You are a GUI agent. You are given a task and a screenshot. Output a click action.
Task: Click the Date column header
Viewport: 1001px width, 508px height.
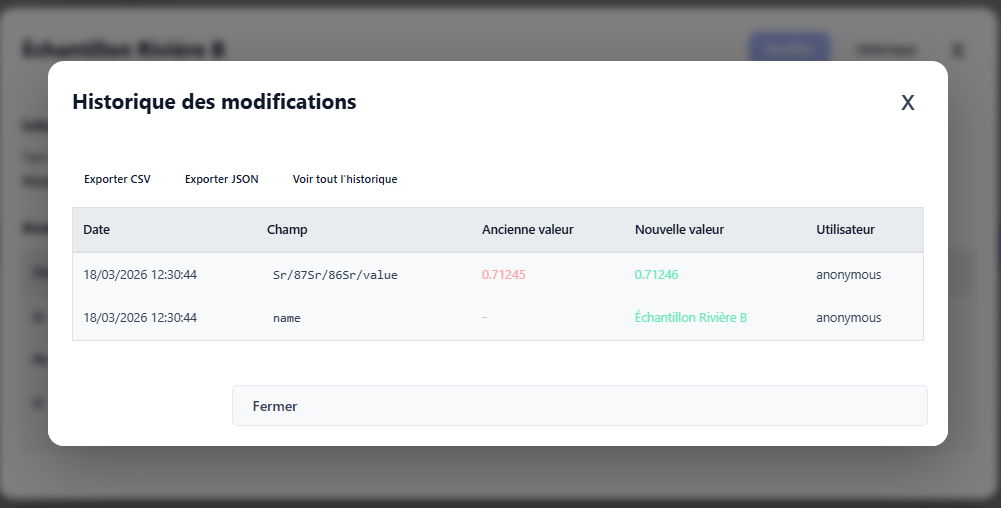click(x=97, y=230)
